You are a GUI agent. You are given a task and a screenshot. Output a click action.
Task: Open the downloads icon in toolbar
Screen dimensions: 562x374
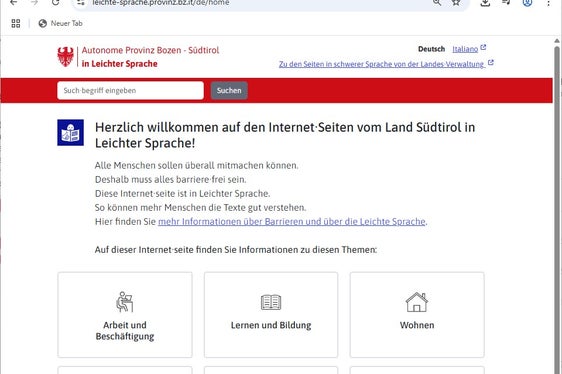point(485,3)
